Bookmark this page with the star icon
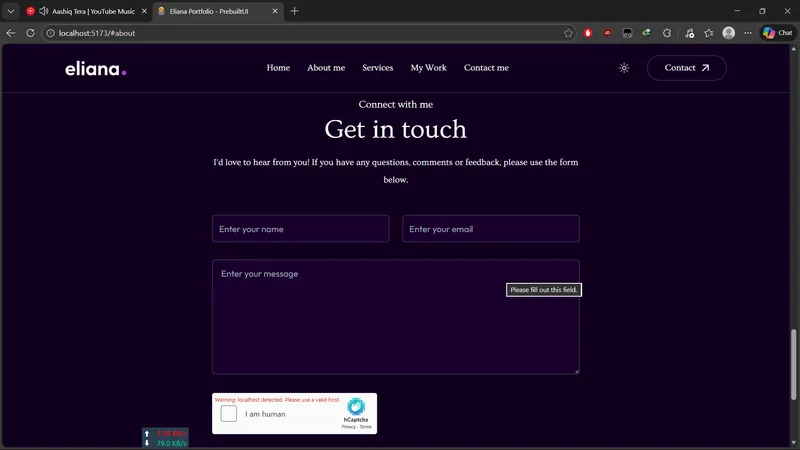800x450 pixels. 568,33
